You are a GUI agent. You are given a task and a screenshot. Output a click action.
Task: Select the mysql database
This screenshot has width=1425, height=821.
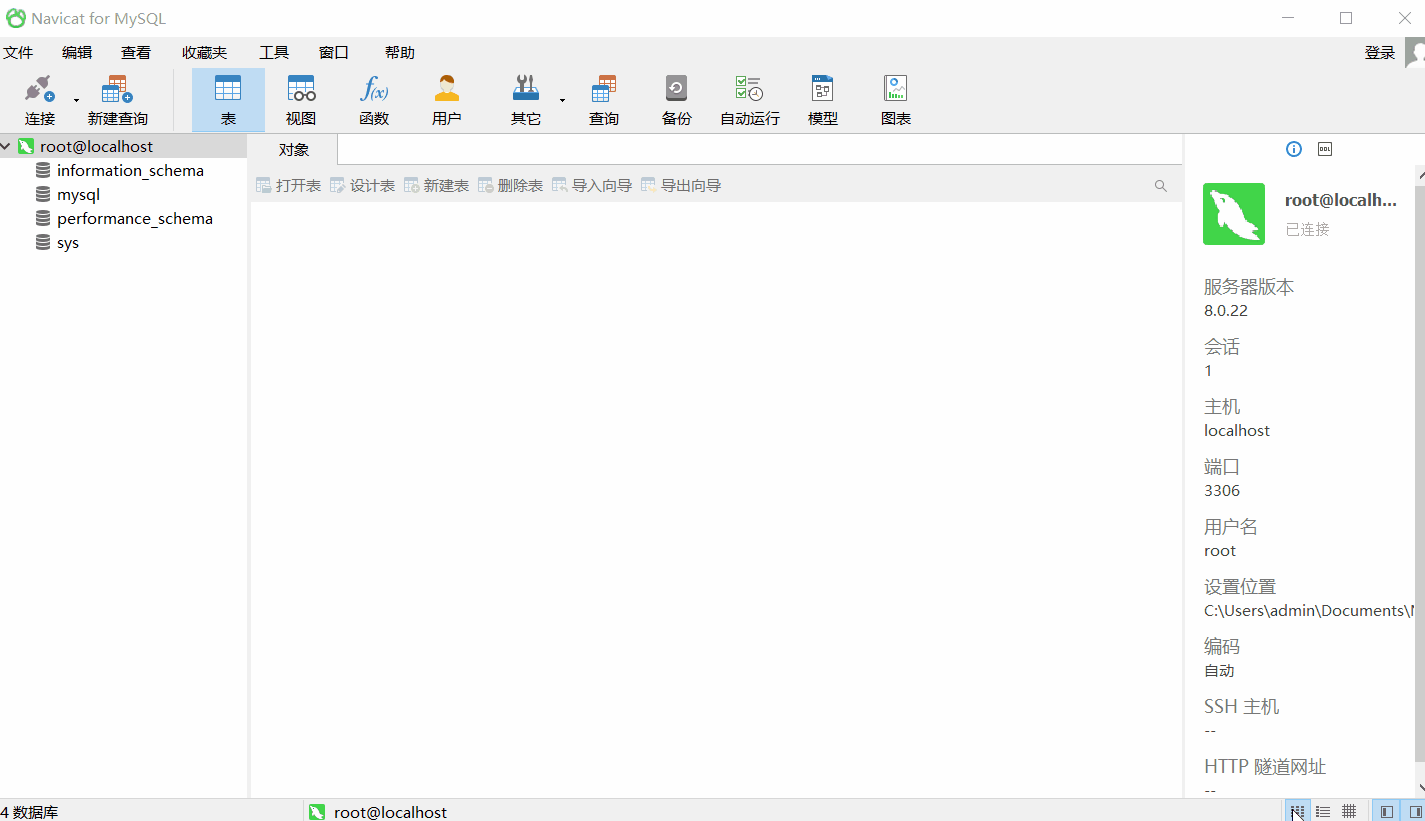[78, 194]
